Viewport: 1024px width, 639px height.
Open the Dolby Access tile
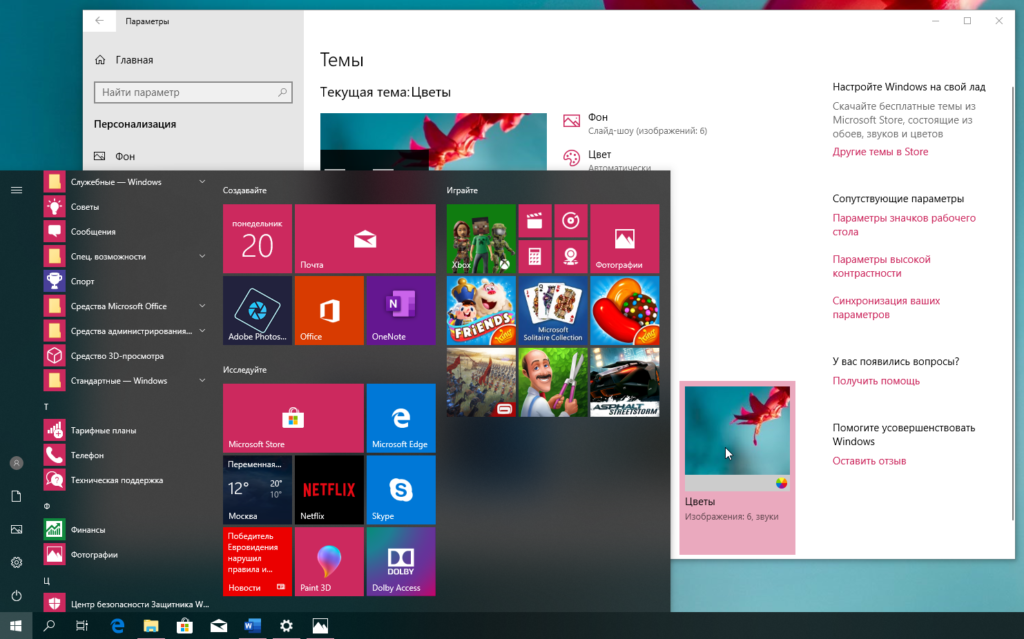400,561
